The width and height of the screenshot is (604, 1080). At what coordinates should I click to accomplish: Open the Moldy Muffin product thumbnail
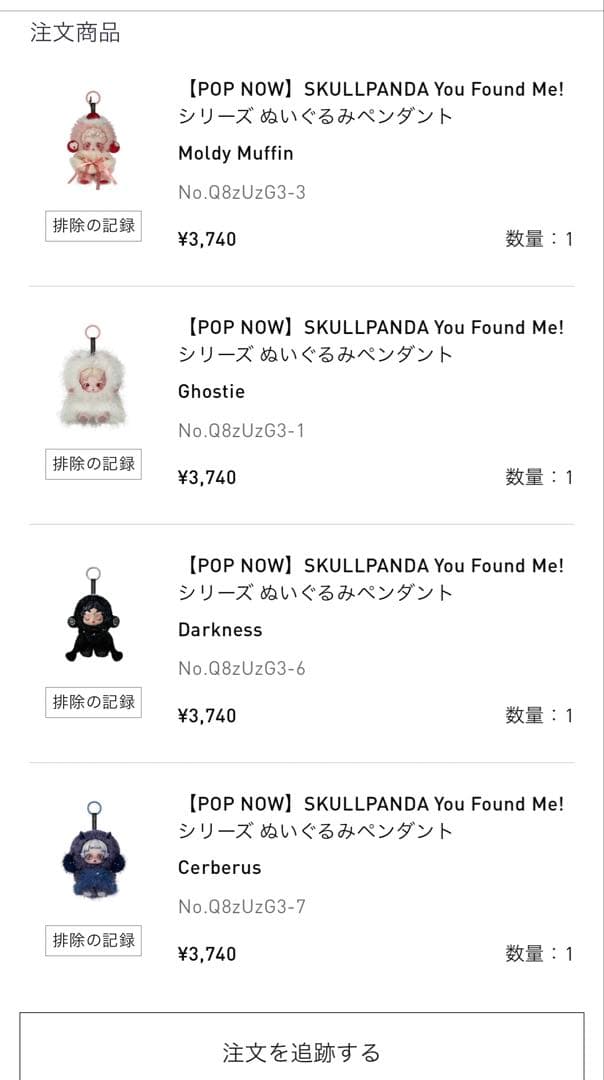[93, 140]
